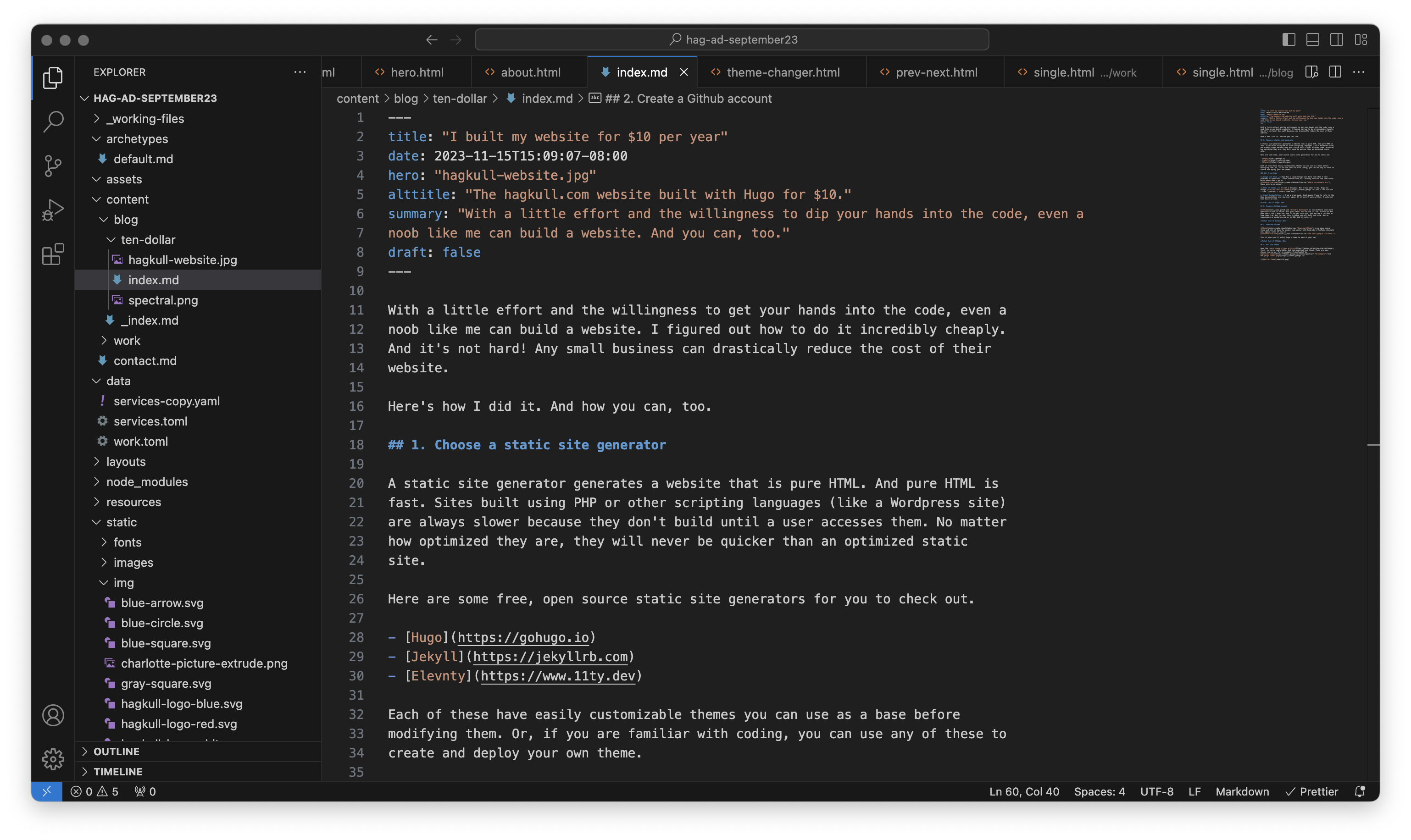Image resolution: width=1411 pixels, height=840 pixels.
Task: Click the remote window indicator in status bar
Action: click(x=46, y=791)
